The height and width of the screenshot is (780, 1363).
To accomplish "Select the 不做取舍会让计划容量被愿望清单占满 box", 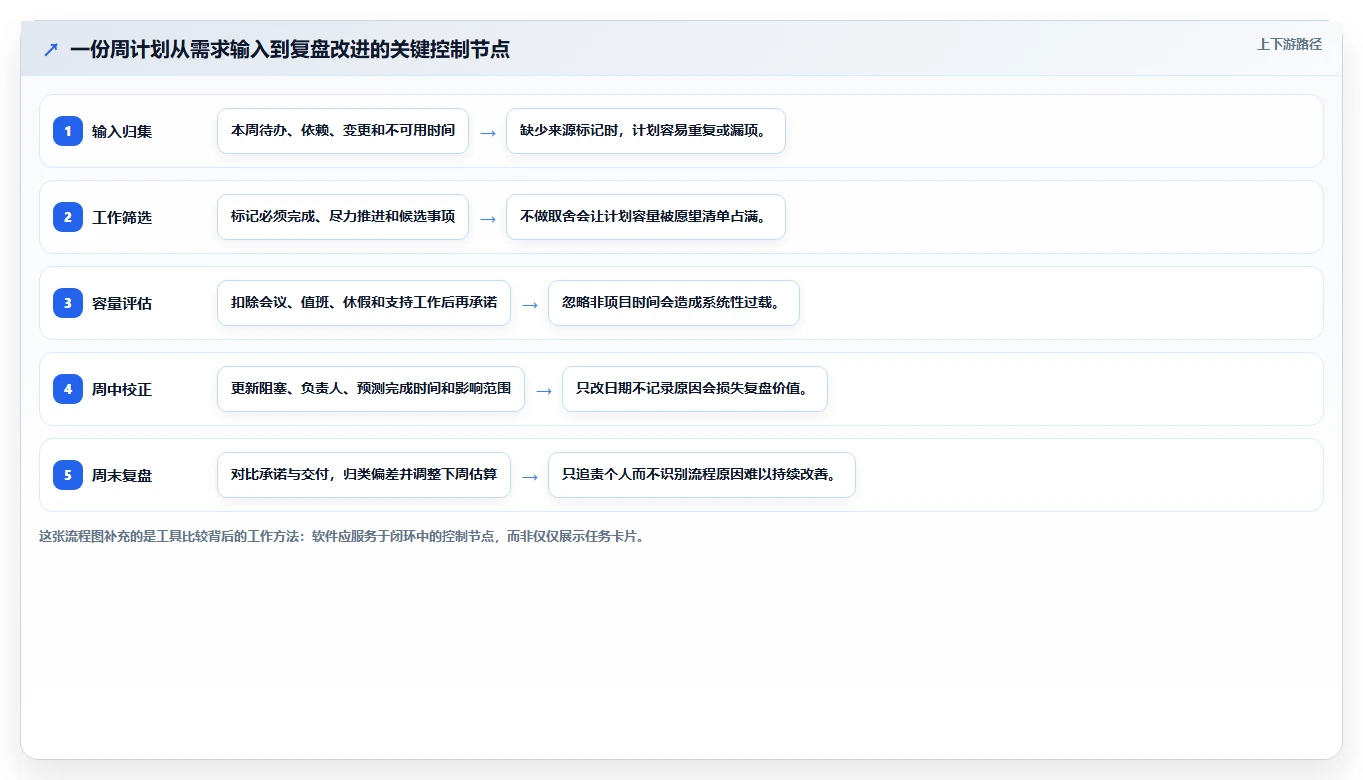I will (646, 217).
